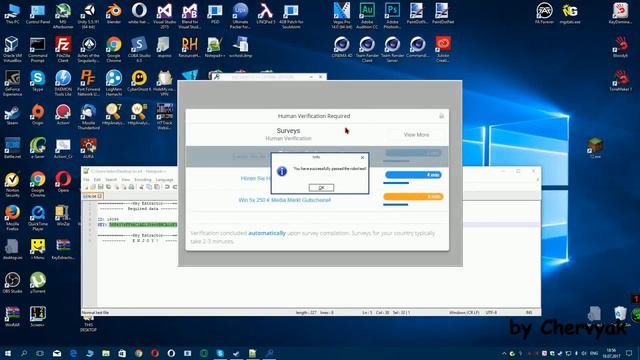Viewport: 640px width, 360px height.
Task: Click the Notepad++ desktop shortcut
Action: [215, 47]
